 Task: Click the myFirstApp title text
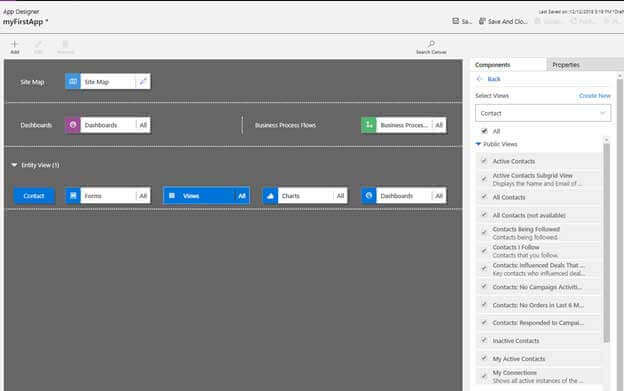click(23, 22)
